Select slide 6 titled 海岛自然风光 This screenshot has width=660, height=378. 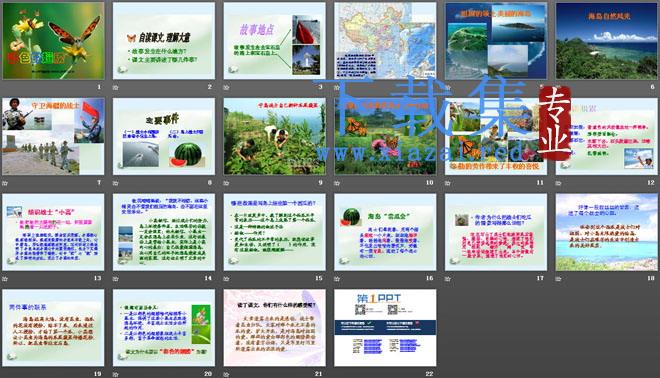[x=607, y=41]
